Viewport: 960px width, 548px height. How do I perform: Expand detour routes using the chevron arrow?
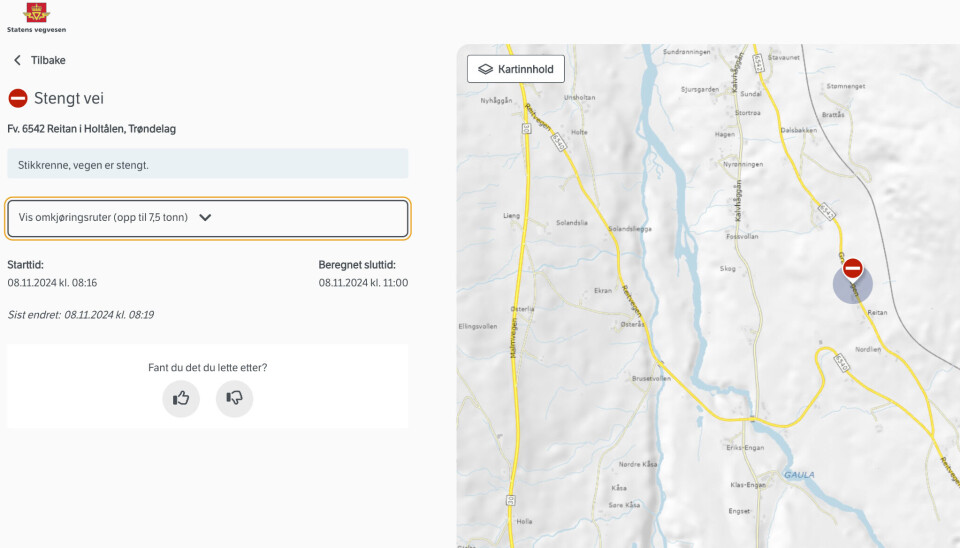(205, 218)
